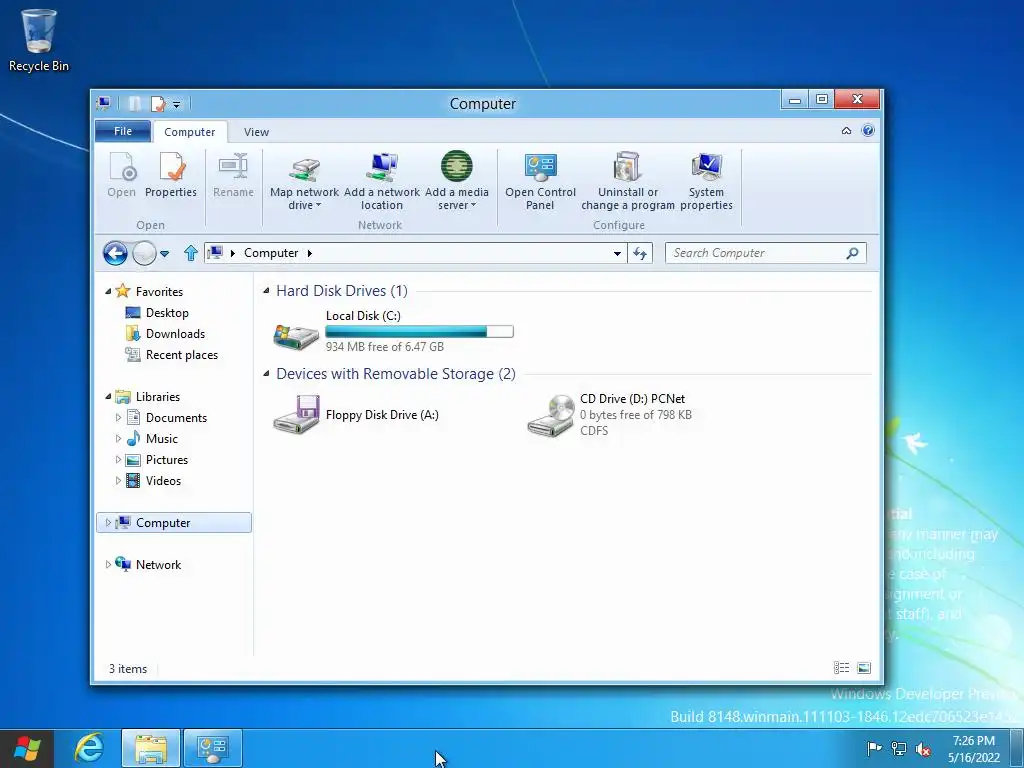This screenshot has height=768, width=1024.
Task: Click Map network drive icon
Action: click(x=304, y=181)
